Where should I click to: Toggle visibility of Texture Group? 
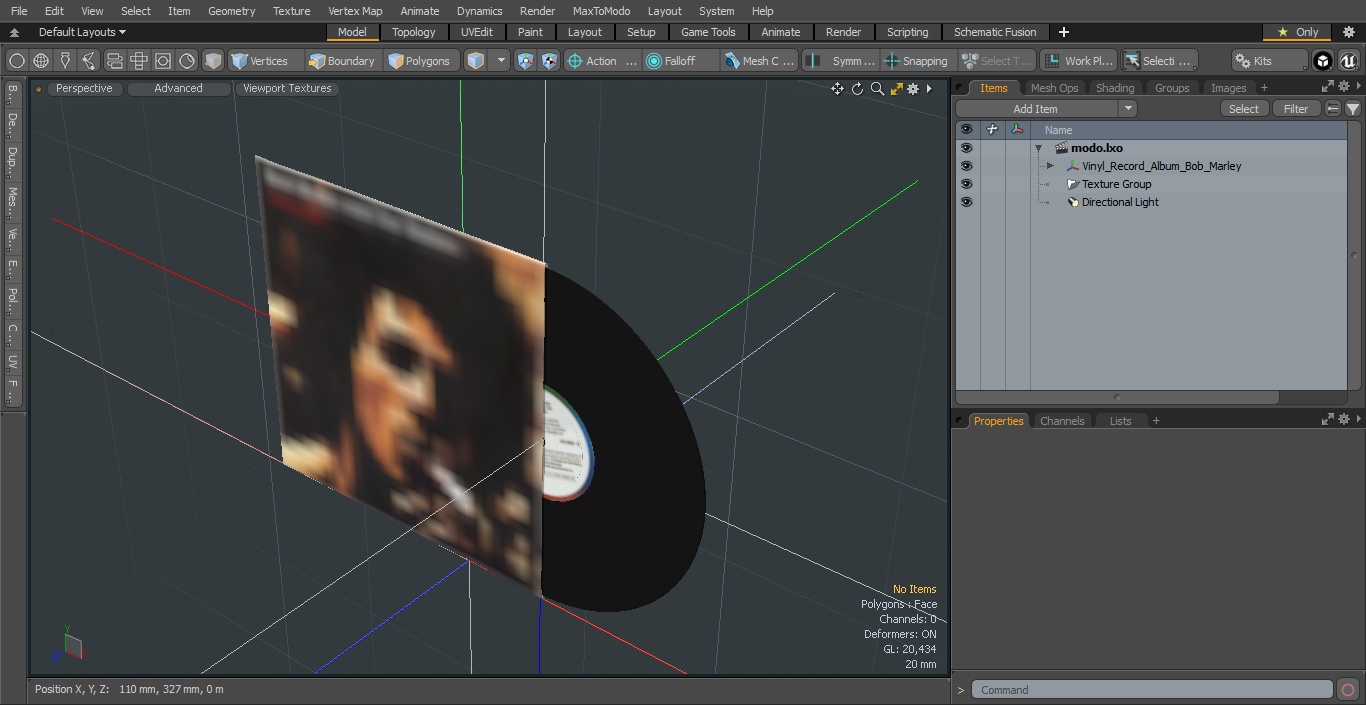pyautogui.click(x=966, y=184)
